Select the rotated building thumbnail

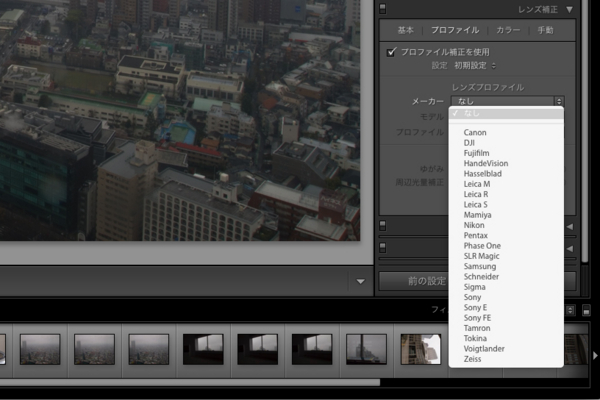click(421, 349)
